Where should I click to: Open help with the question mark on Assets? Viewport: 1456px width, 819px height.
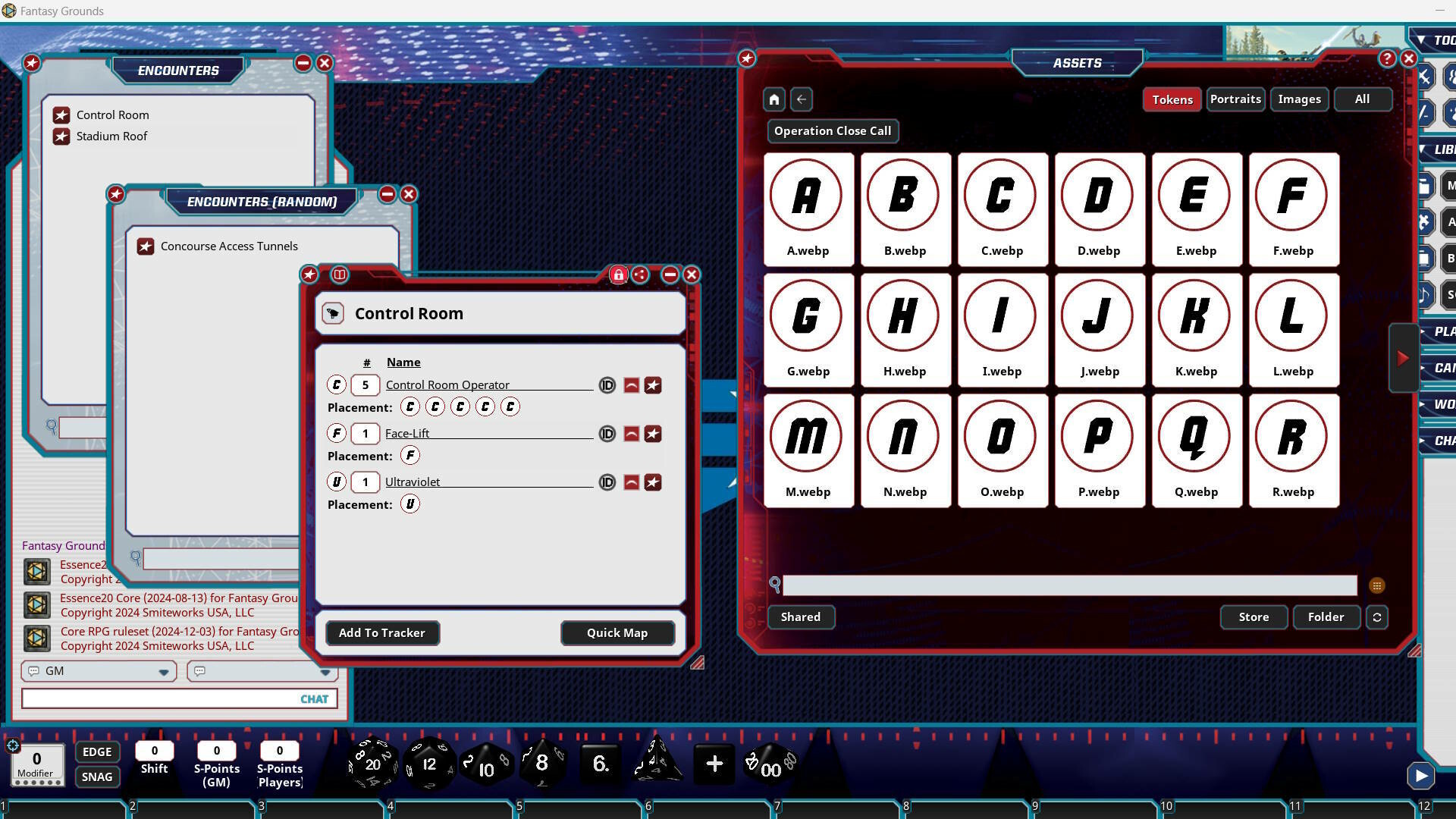1388,58
